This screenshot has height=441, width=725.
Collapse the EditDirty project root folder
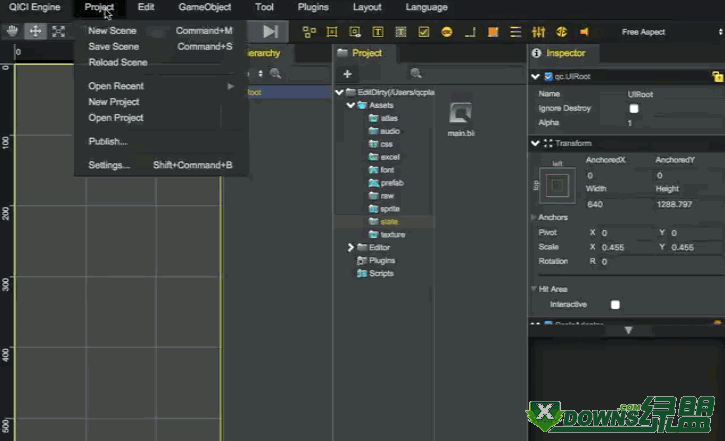click(x=339, y=92)
